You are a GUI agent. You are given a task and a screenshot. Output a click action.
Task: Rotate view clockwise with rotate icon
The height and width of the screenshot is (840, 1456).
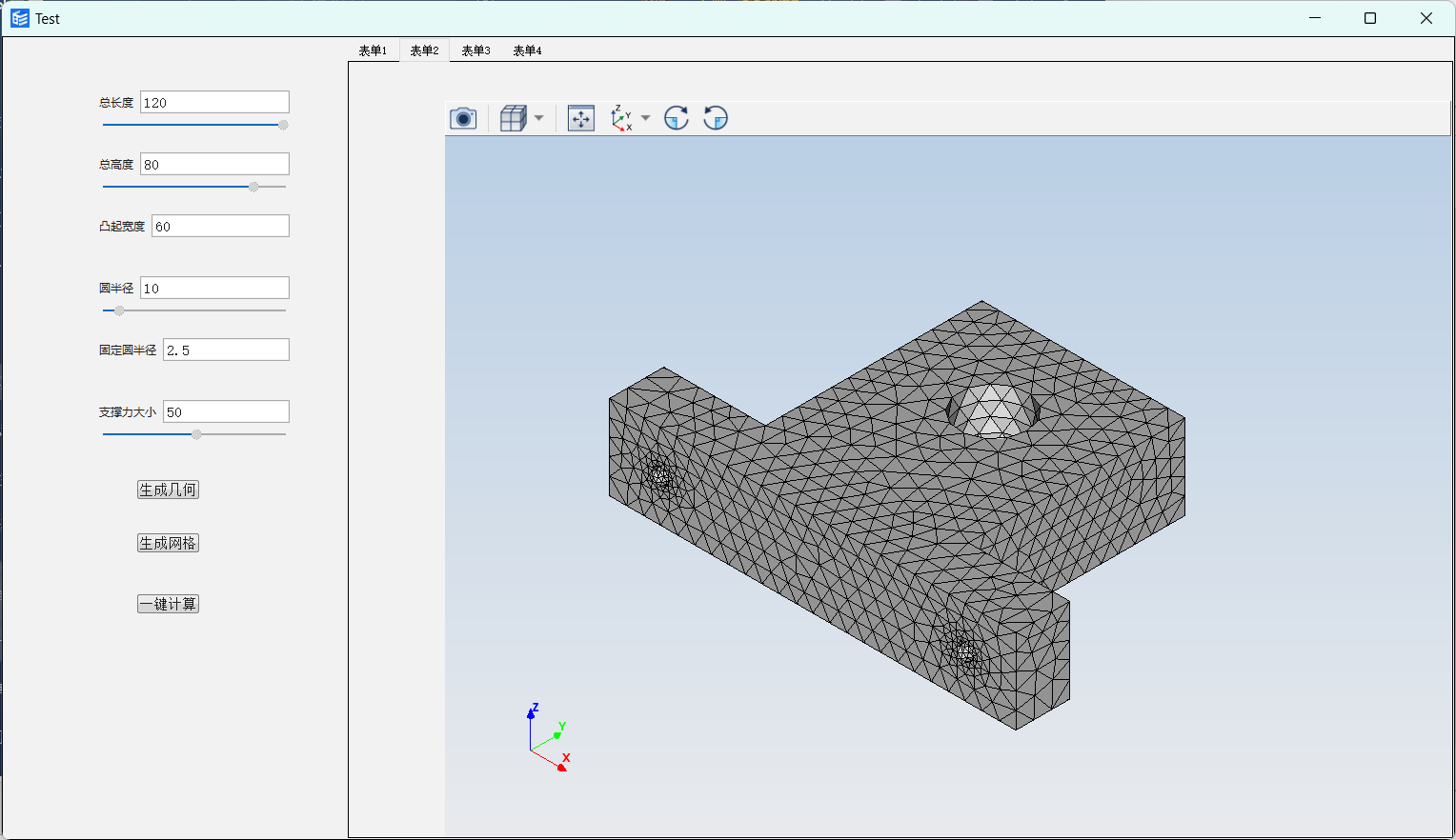(677, 118)
